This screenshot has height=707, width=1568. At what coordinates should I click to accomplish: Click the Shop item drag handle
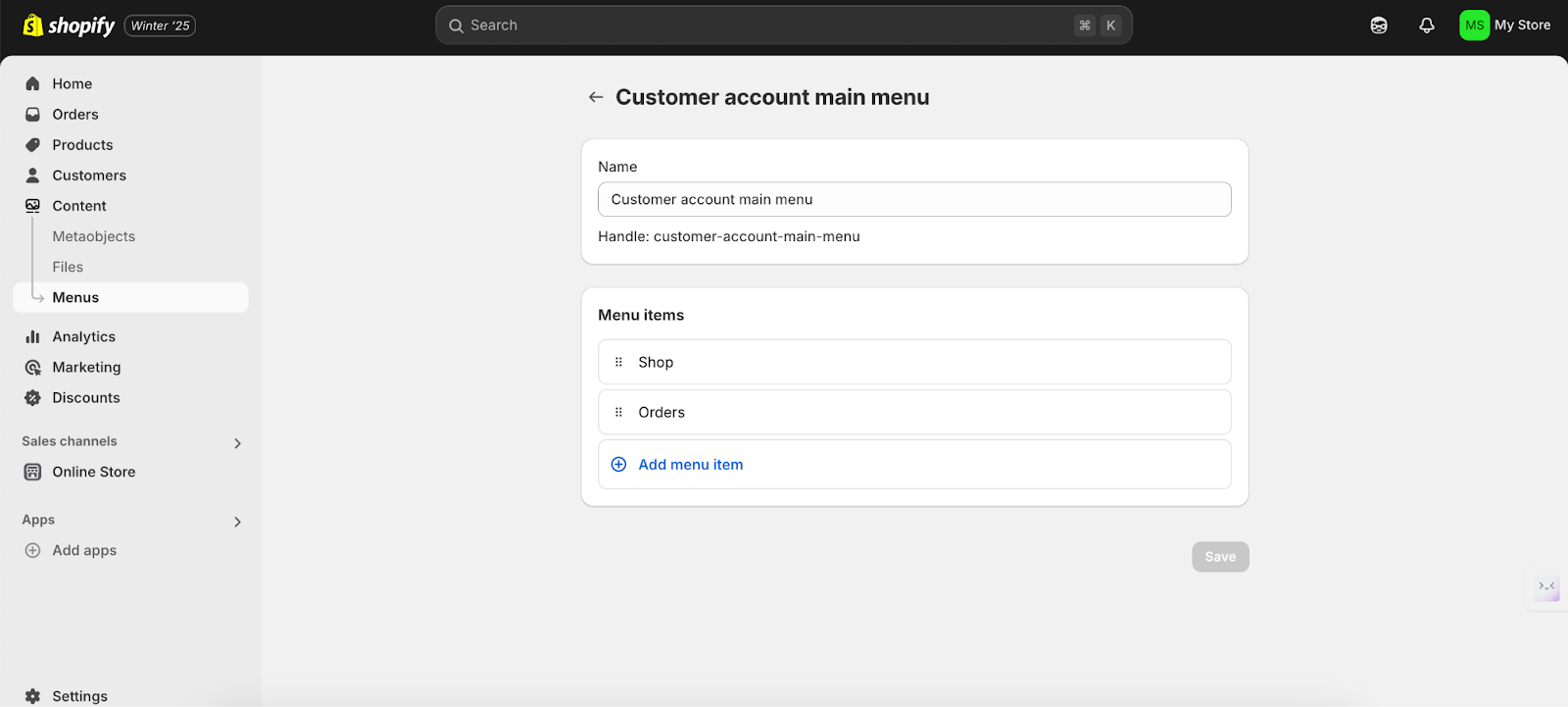[x=618, y=362]
